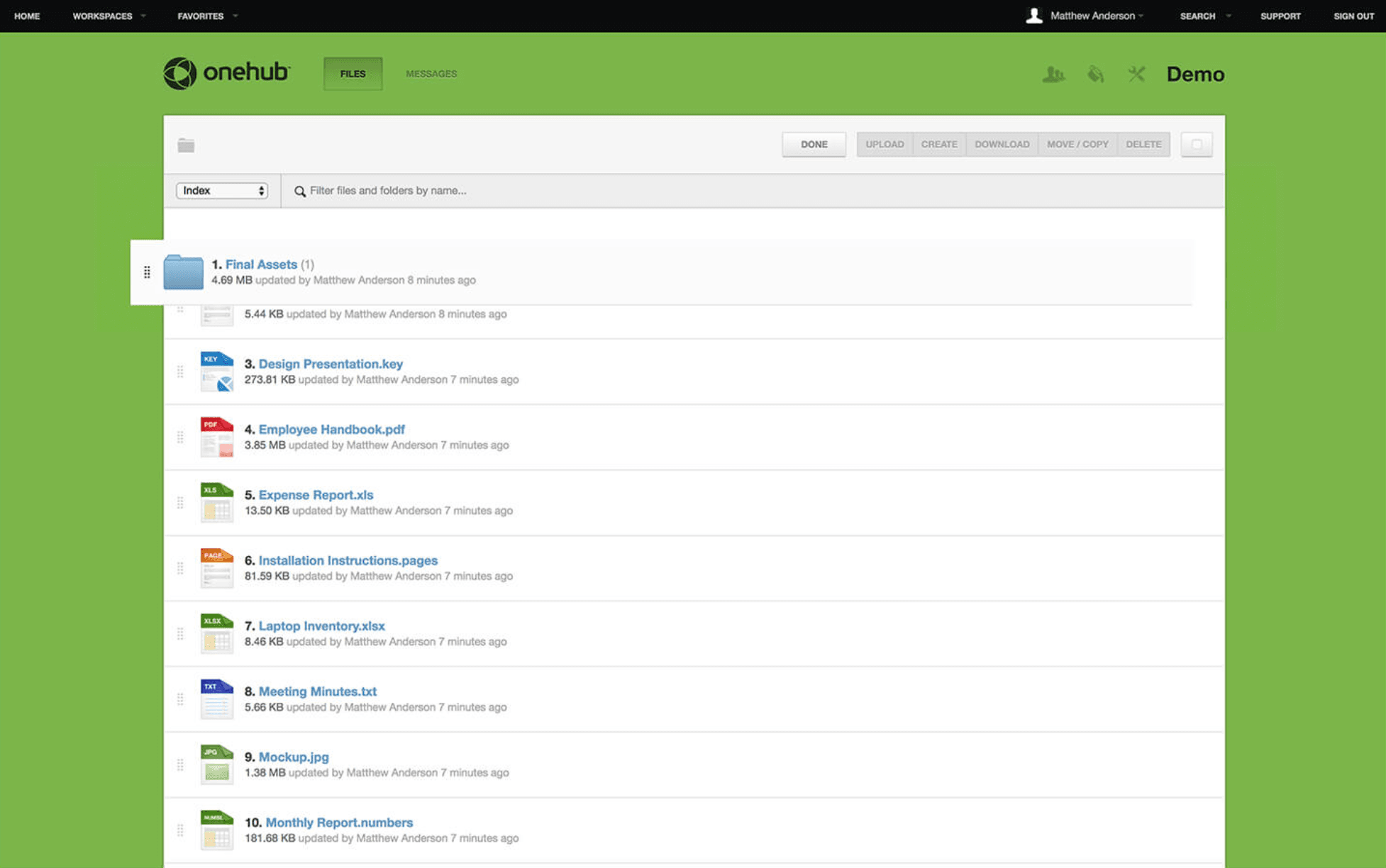Viewport: 1386px width, 868px height.
Task: Open the Matthew Anderson user menu
Action: coord(1092,16)
